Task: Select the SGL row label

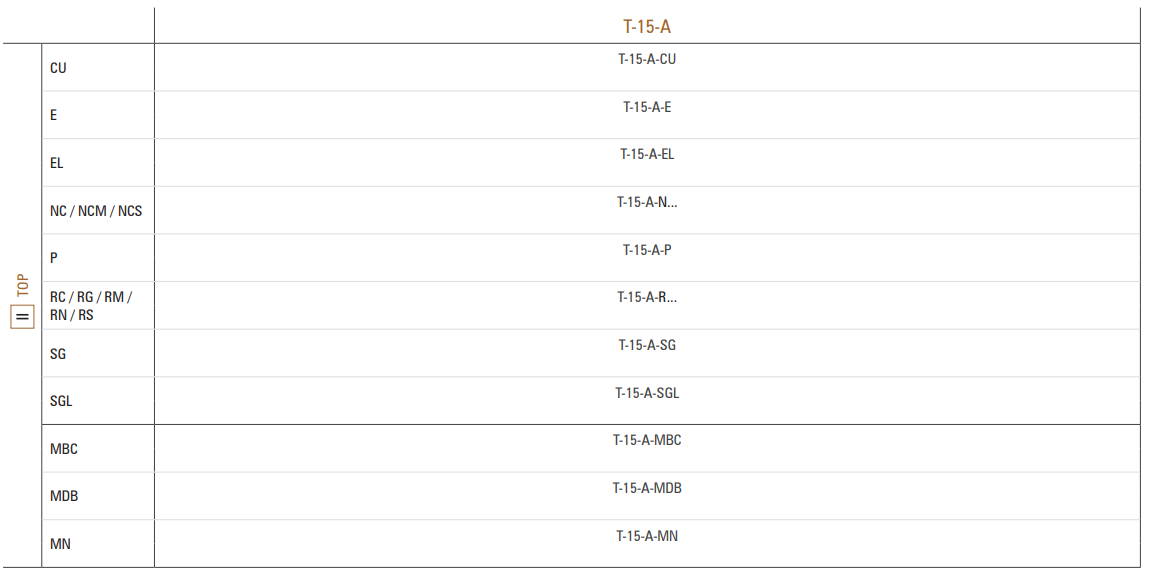Action: (61, 401)
